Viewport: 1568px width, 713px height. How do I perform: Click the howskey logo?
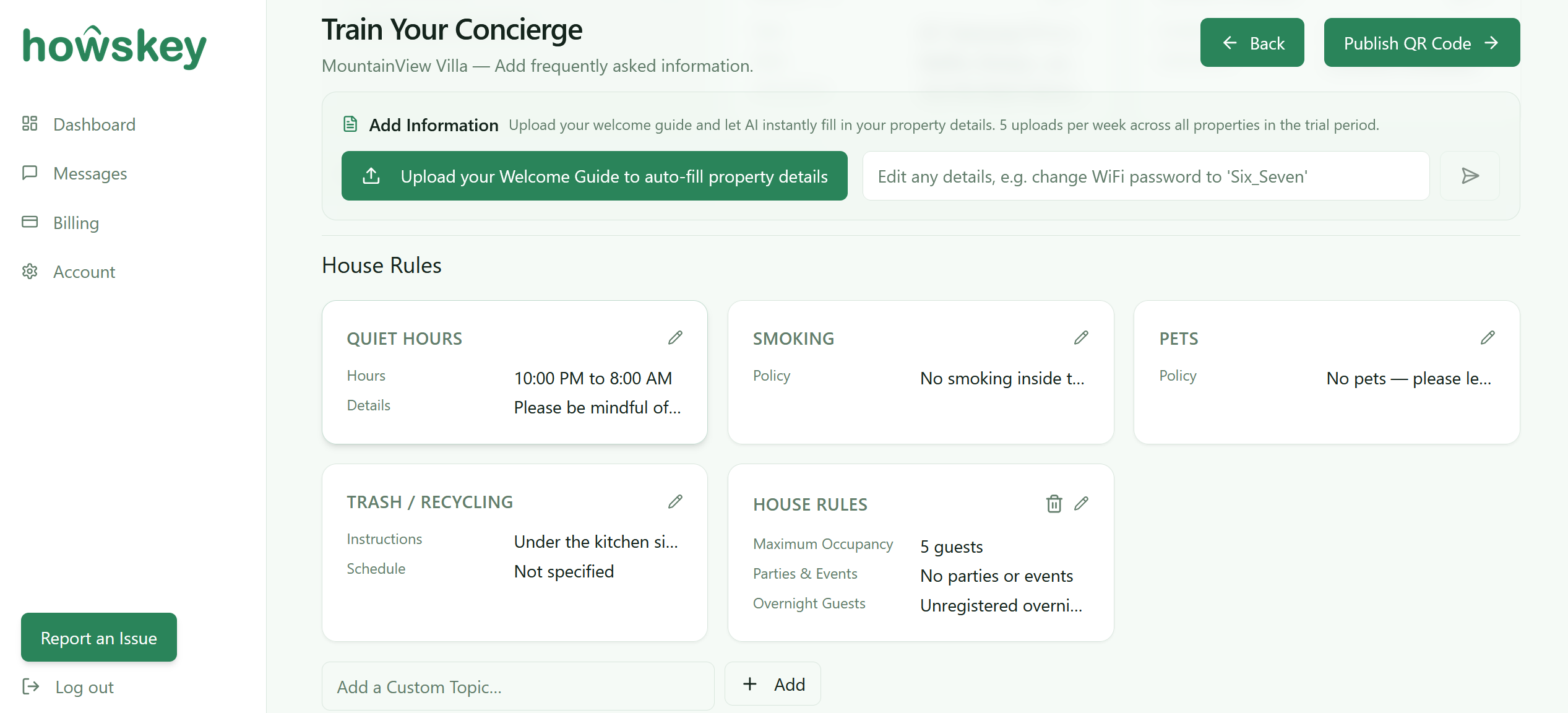(x=114, y=46)
